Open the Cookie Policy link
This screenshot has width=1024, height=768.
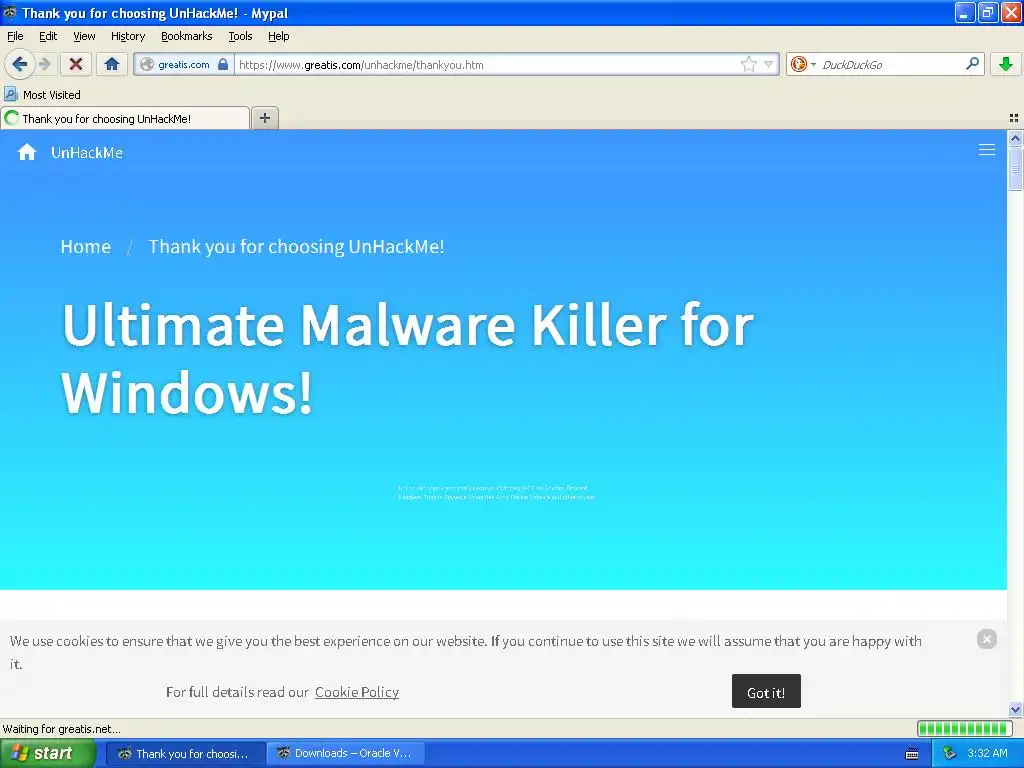(x=357, y=692)
